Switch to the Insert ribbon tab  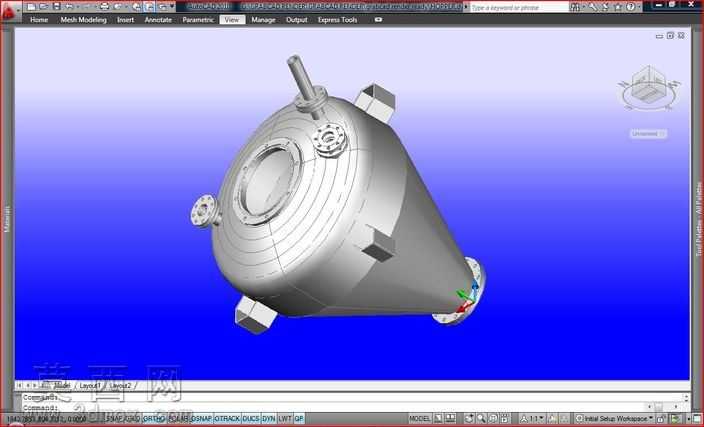(125, 20)
